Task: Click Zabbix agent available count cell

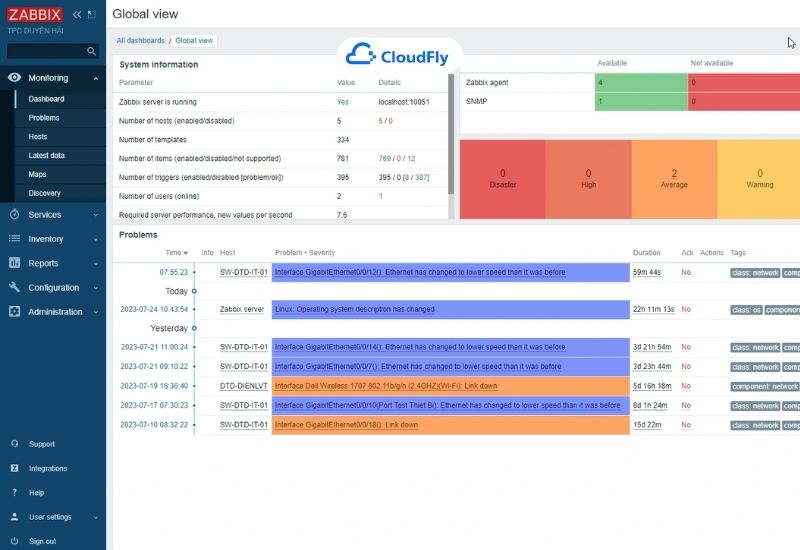Action: click(641, 83)
